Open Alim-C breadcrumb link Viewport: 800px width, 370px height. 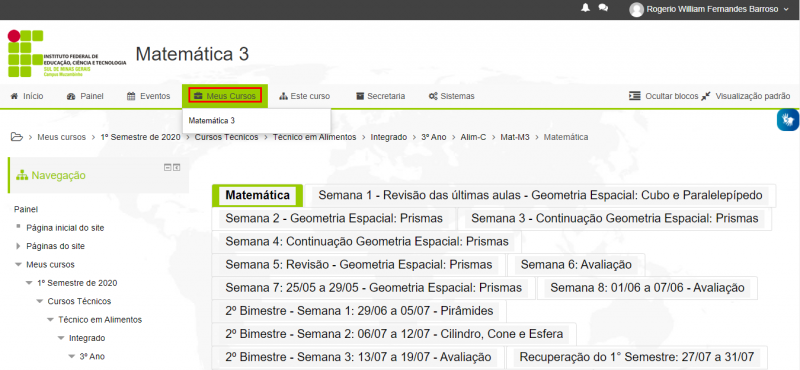(473, 137)
